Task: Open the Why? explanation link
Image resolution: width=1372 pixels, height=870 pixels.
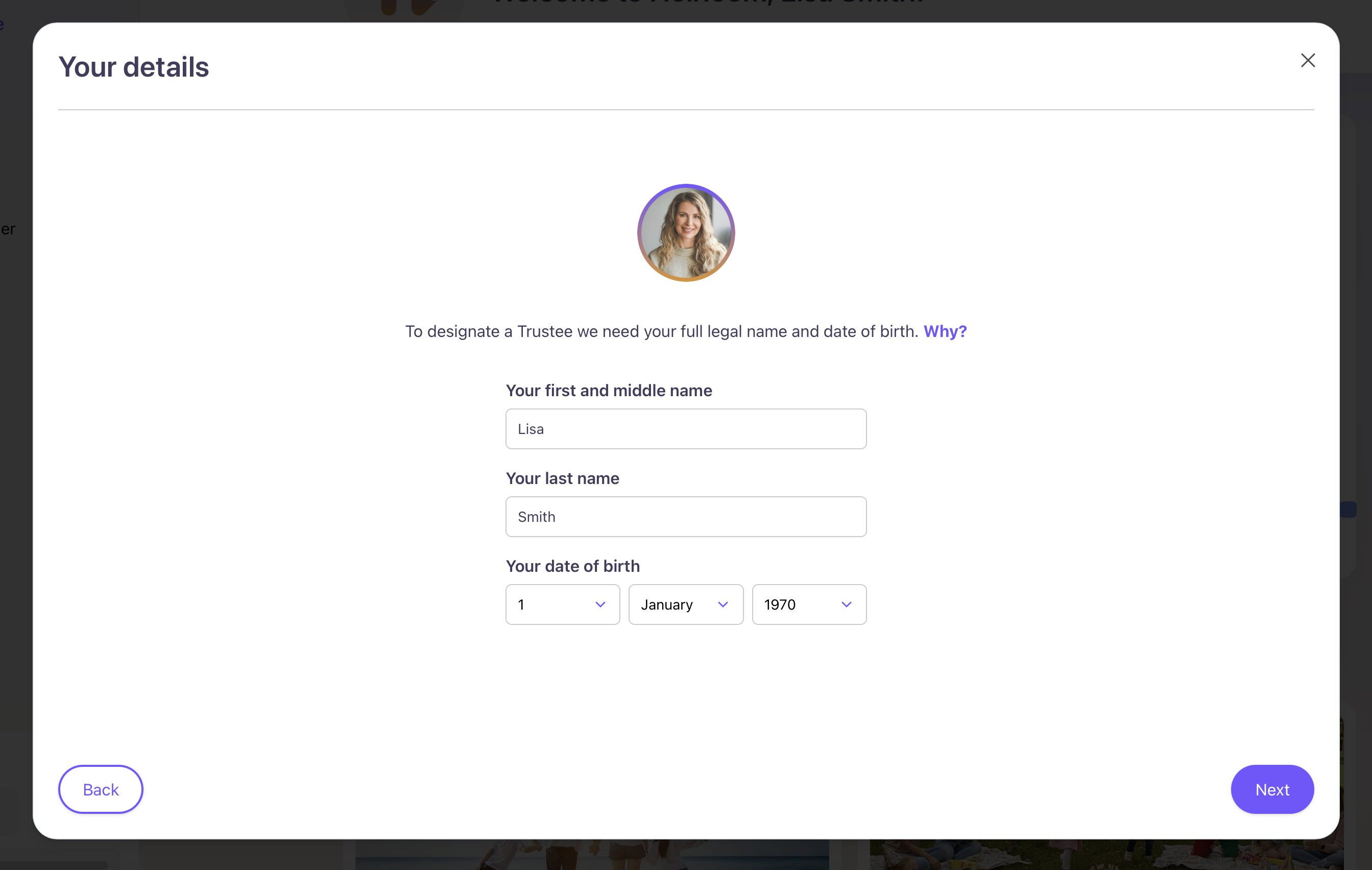Action: point(945,331)
